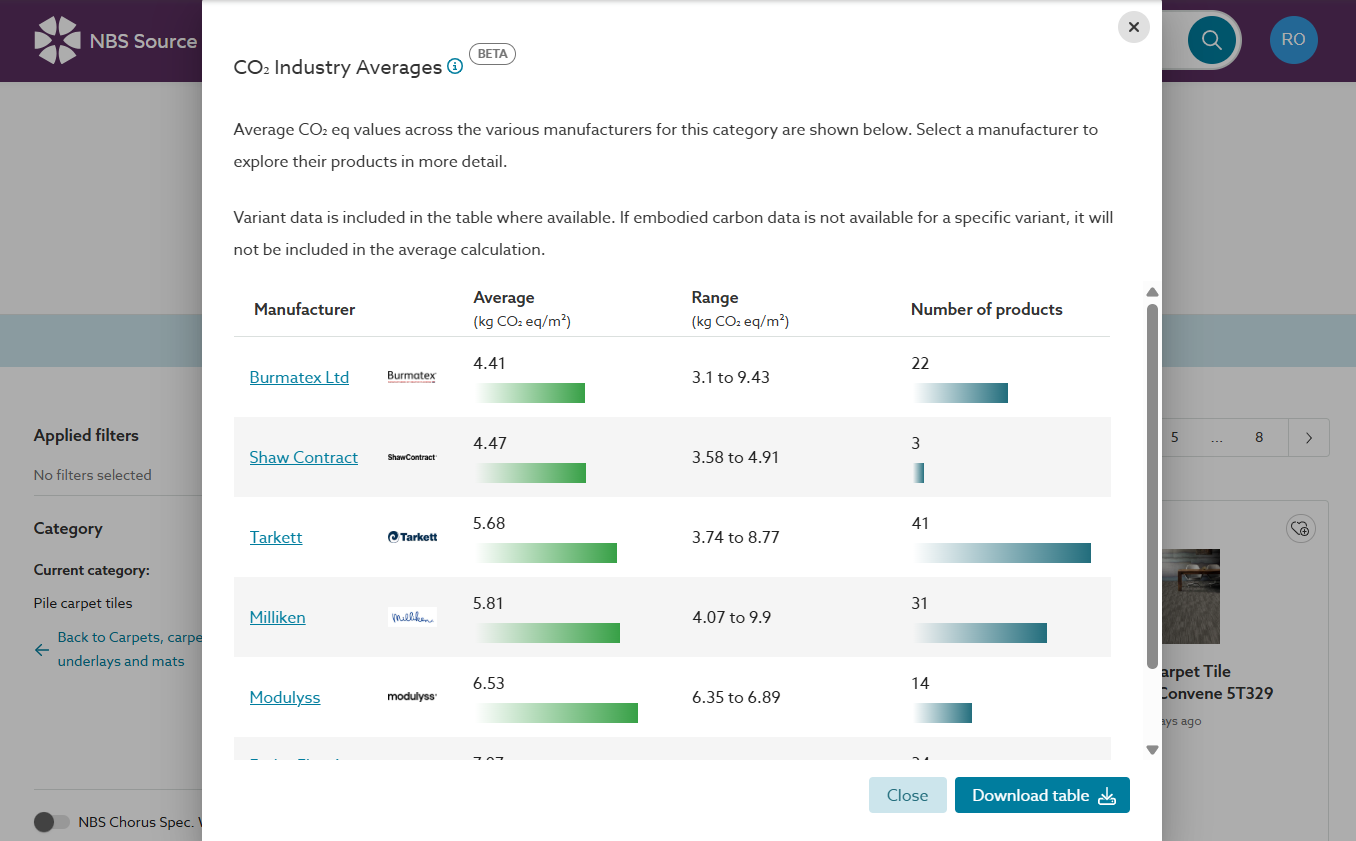
Task: Click the range value 3.74 to 8.77
Action: [x=735, y=537]
